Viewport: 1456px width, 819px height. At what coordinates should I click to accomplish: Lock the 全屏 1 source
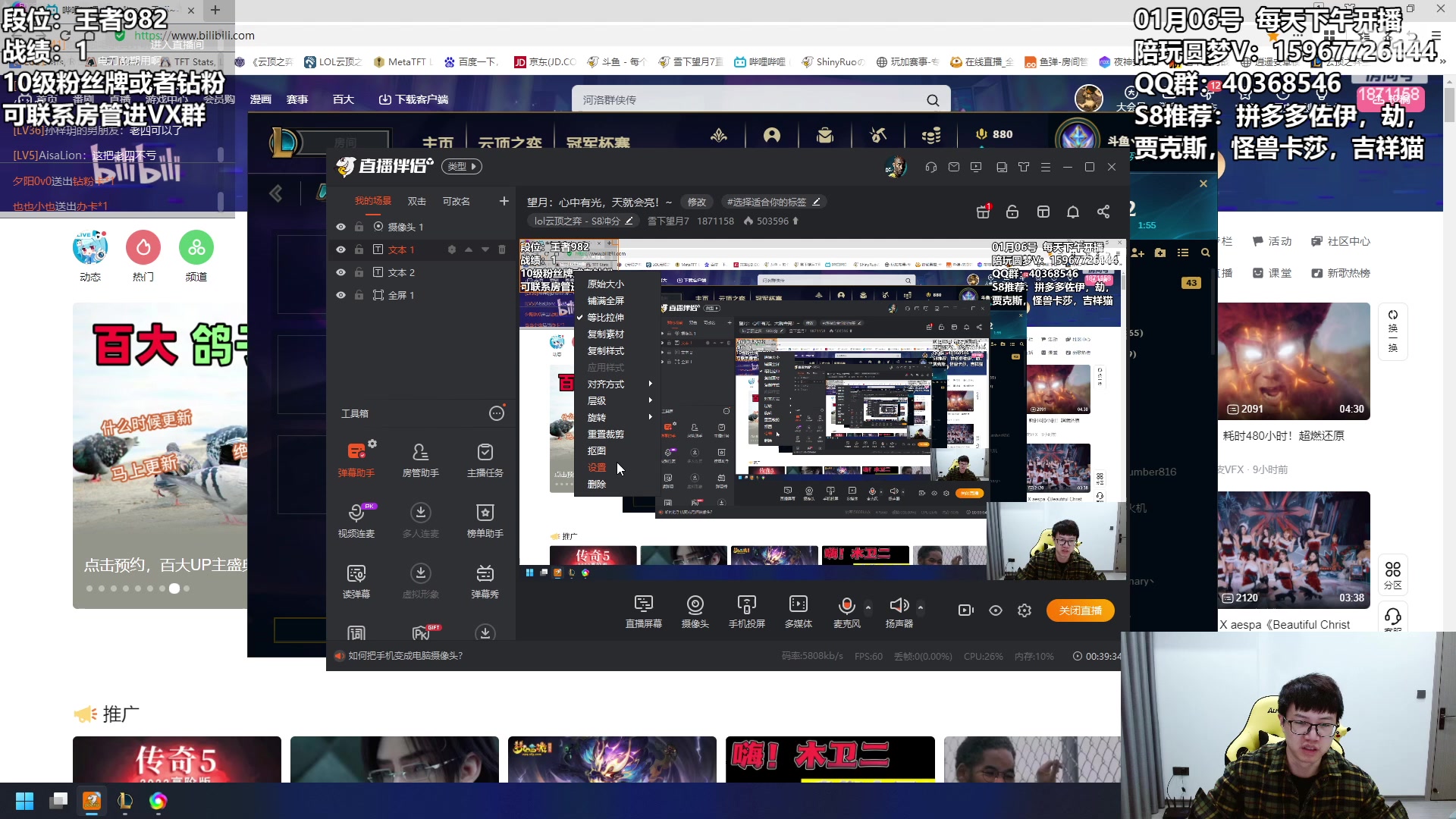pyautogui.click(x=359, y=295)
